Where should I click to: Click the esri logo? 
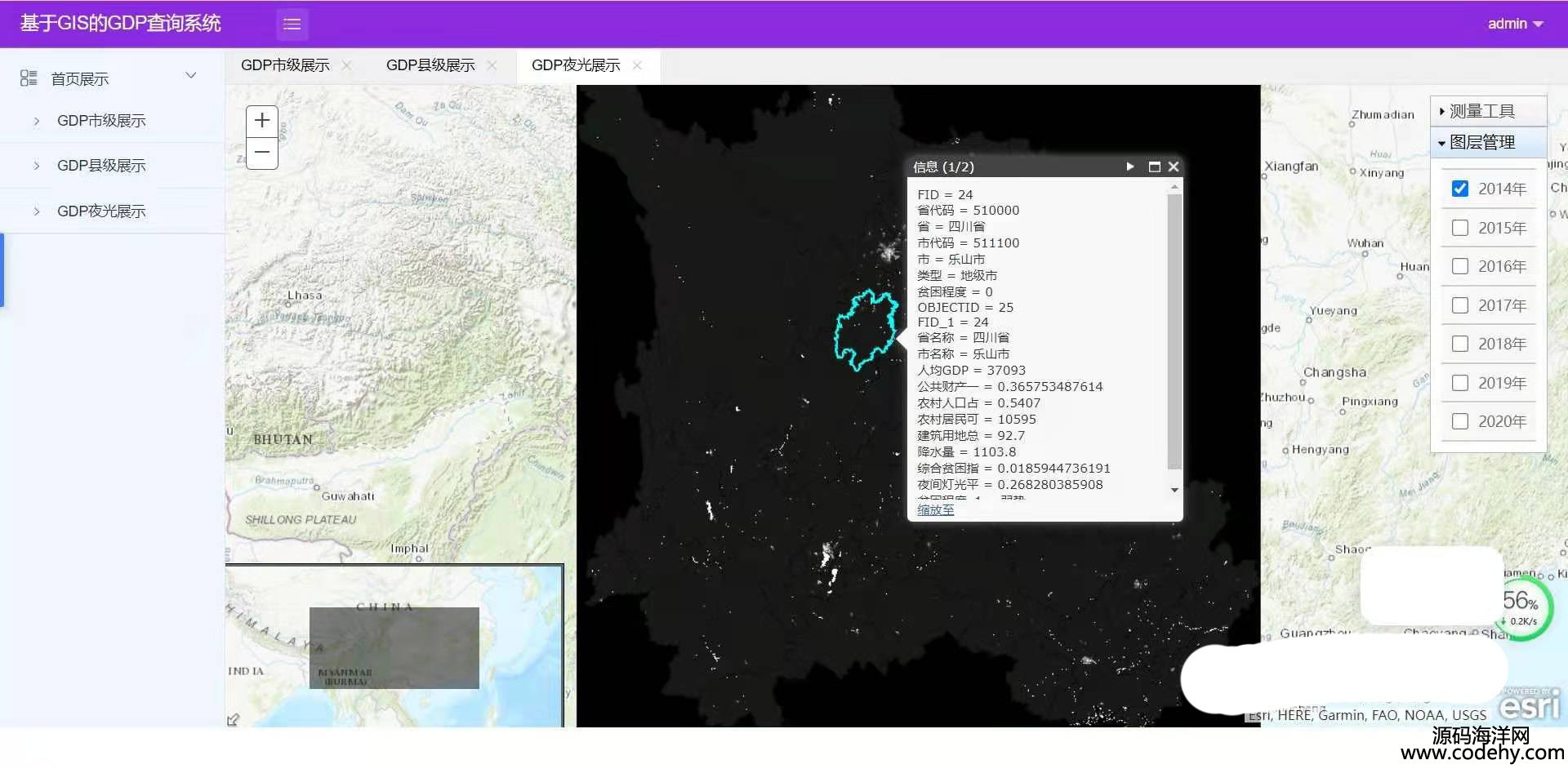click(1530, 705)
